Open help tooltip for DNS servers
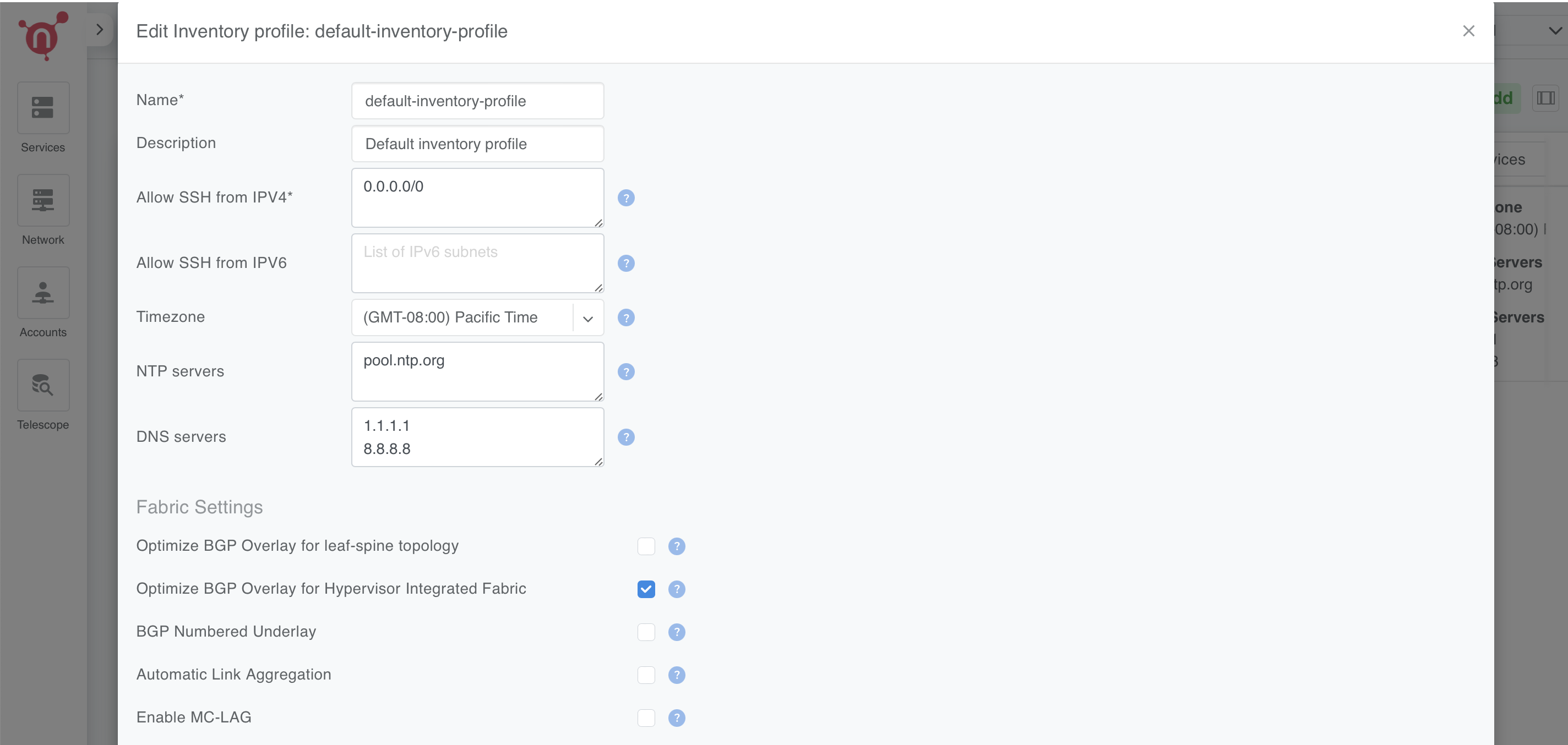Screen dimensions: 1568x745 [627, 437]
